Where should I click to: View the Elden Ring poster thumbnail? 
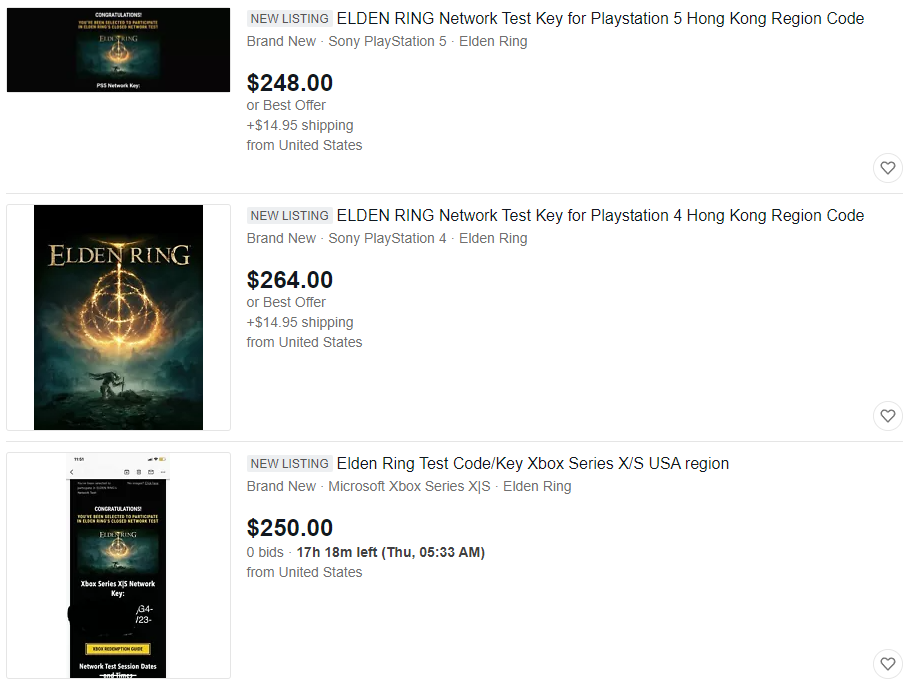click(x=118, y=317)
